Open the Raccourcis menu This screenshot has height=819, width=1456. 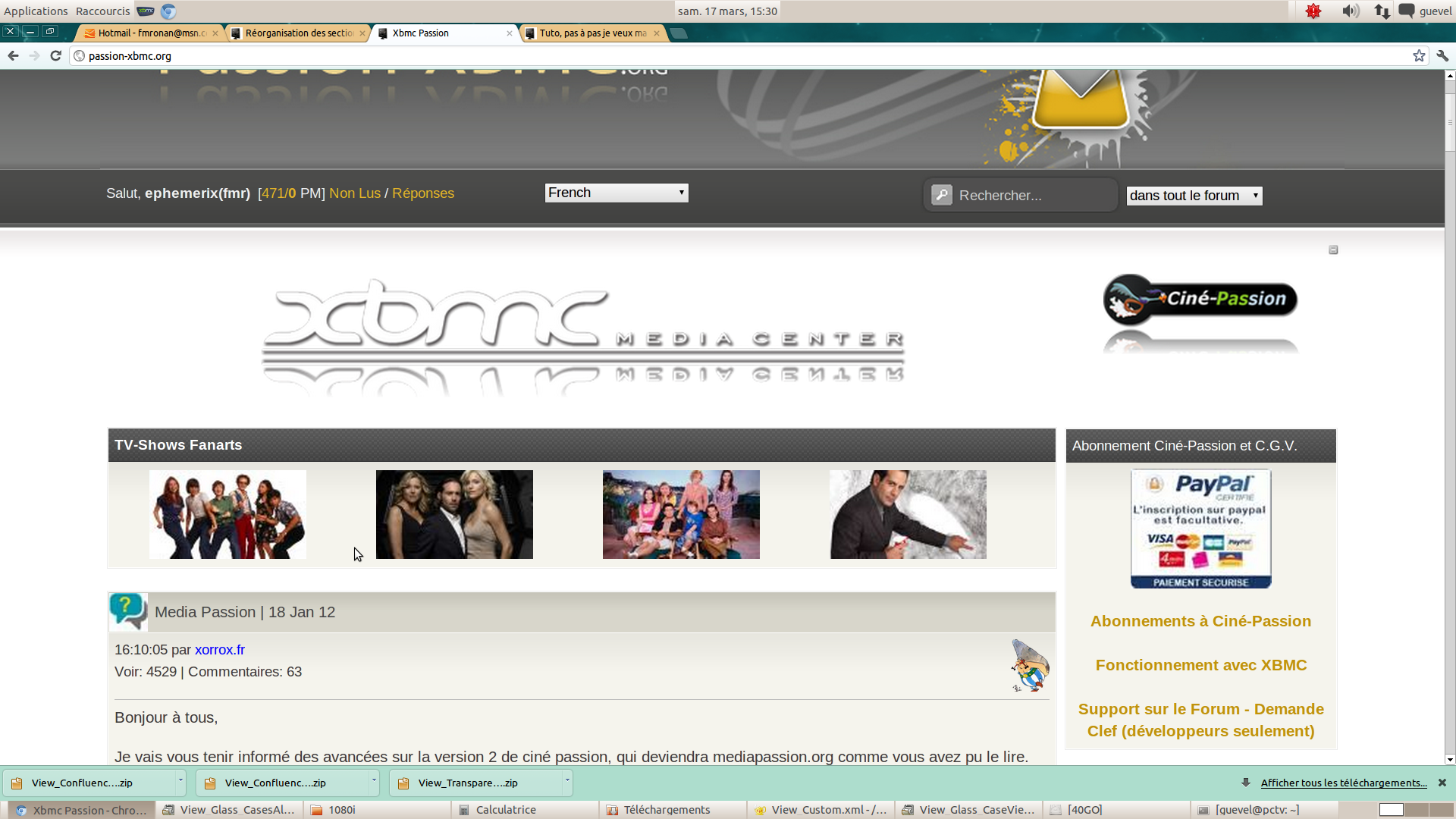coord(103,11)
